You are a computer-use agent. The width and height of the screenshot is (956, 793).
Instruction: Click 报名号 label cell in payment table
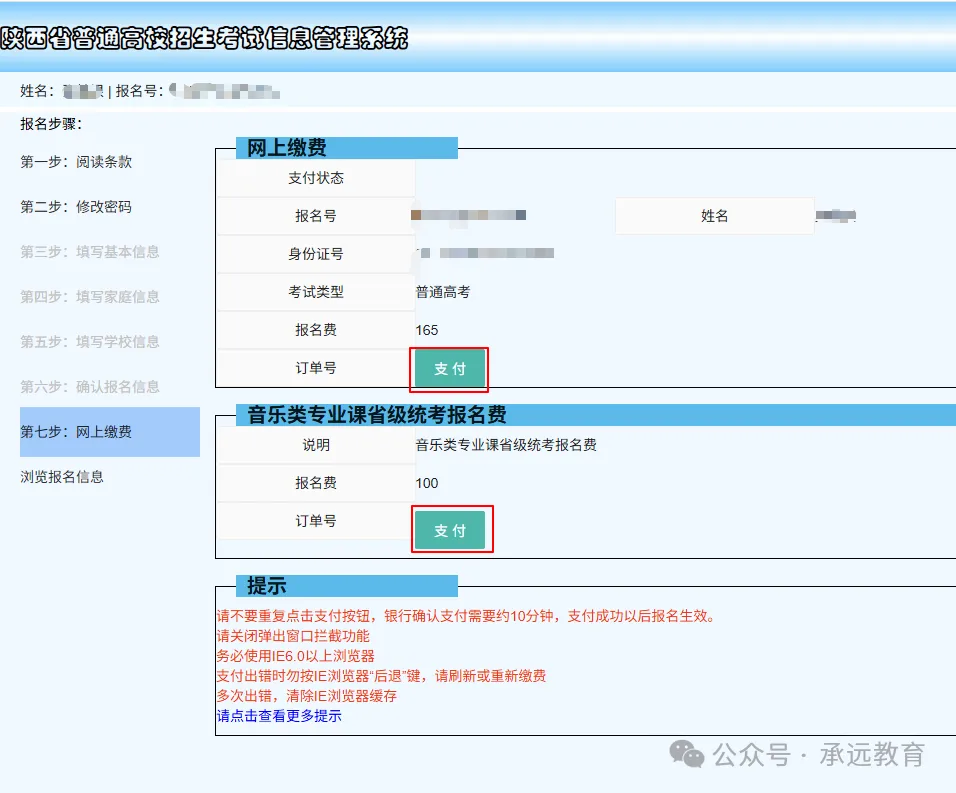click(316, 216)
